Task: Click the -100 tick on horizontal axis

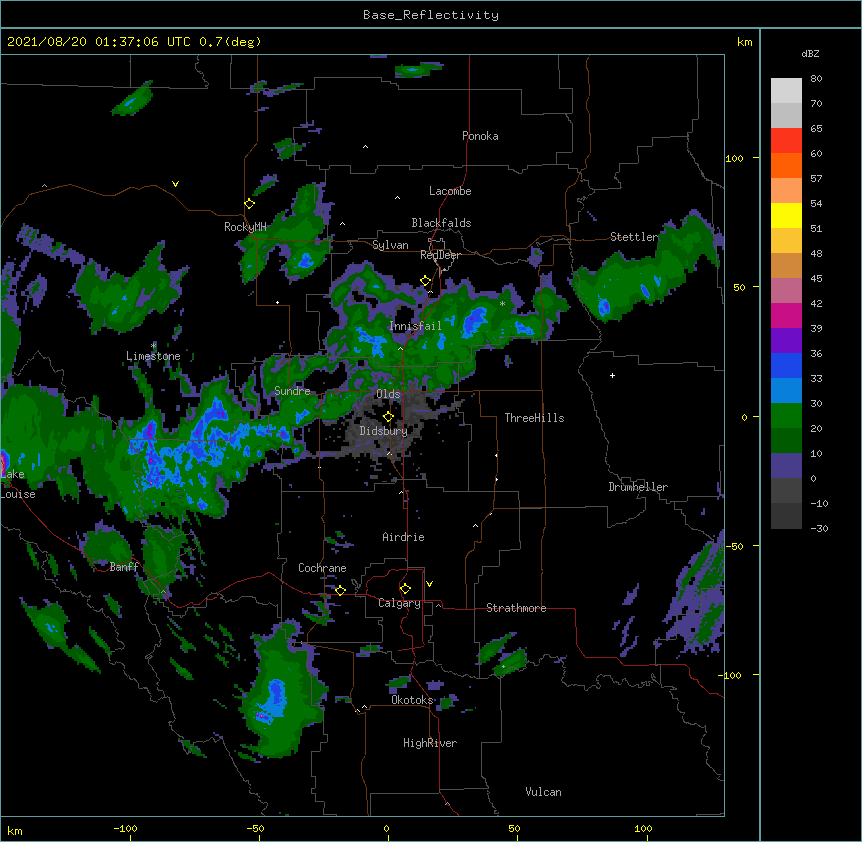Action: [x=125, y=828]
